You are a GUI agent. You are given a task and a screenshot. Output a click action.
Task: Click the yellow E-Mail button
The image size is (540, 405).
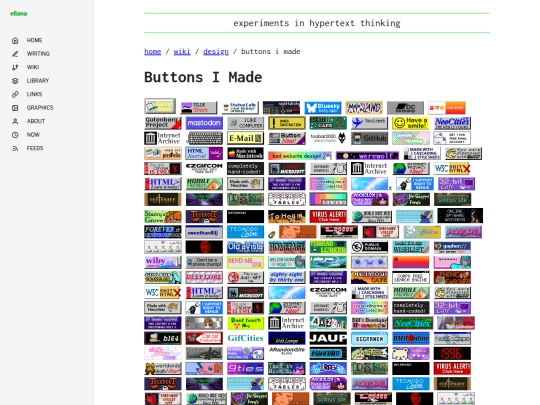pos(246,138)
